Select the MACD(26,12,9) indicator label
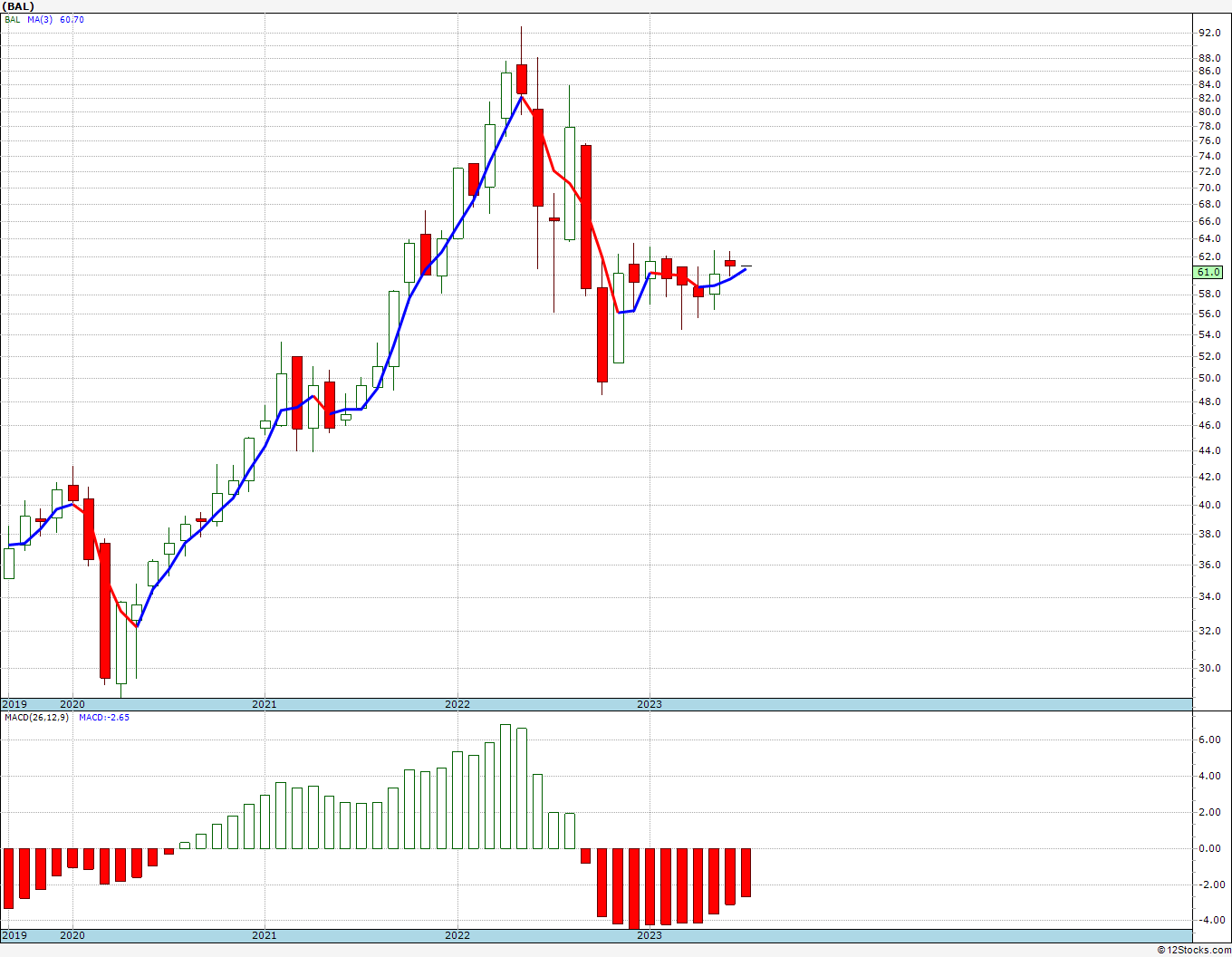1232x957 pixels. point(36,717)
